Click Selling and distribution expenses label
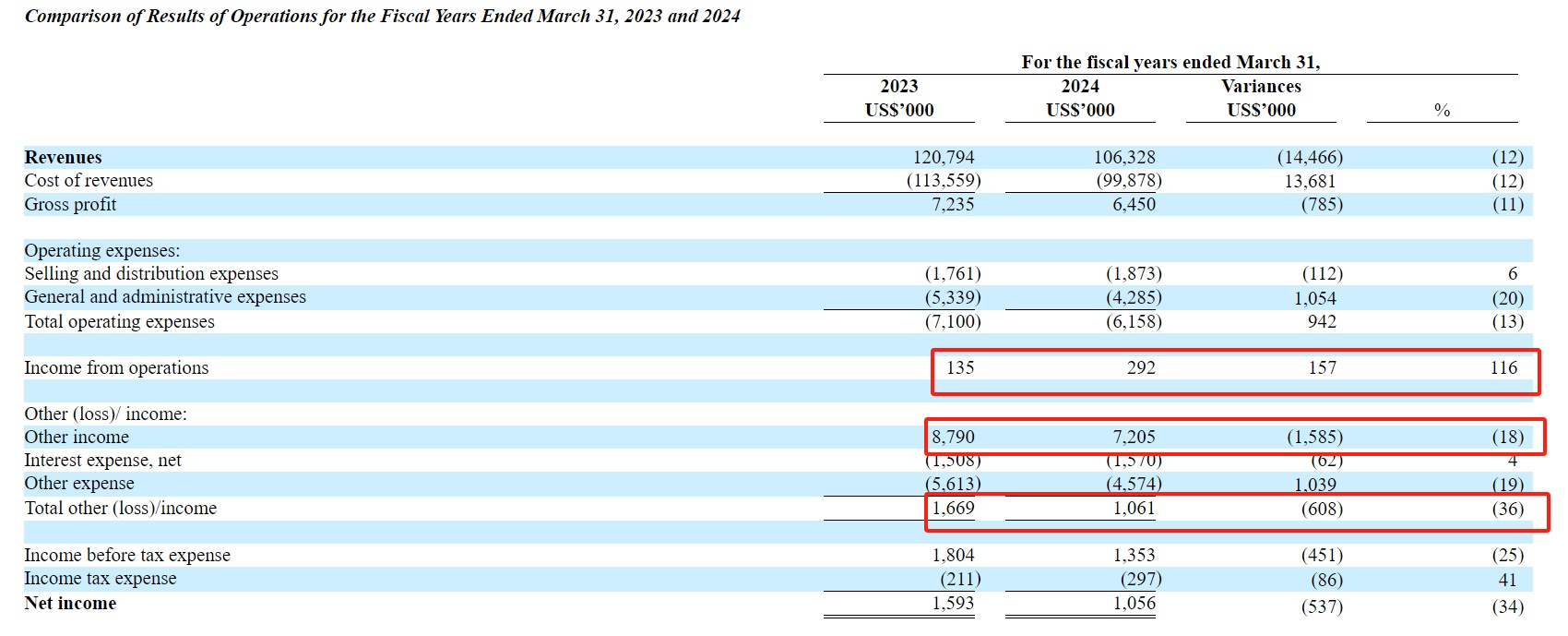The width and height of the screenshot is (1568, 636). (151, 273)
